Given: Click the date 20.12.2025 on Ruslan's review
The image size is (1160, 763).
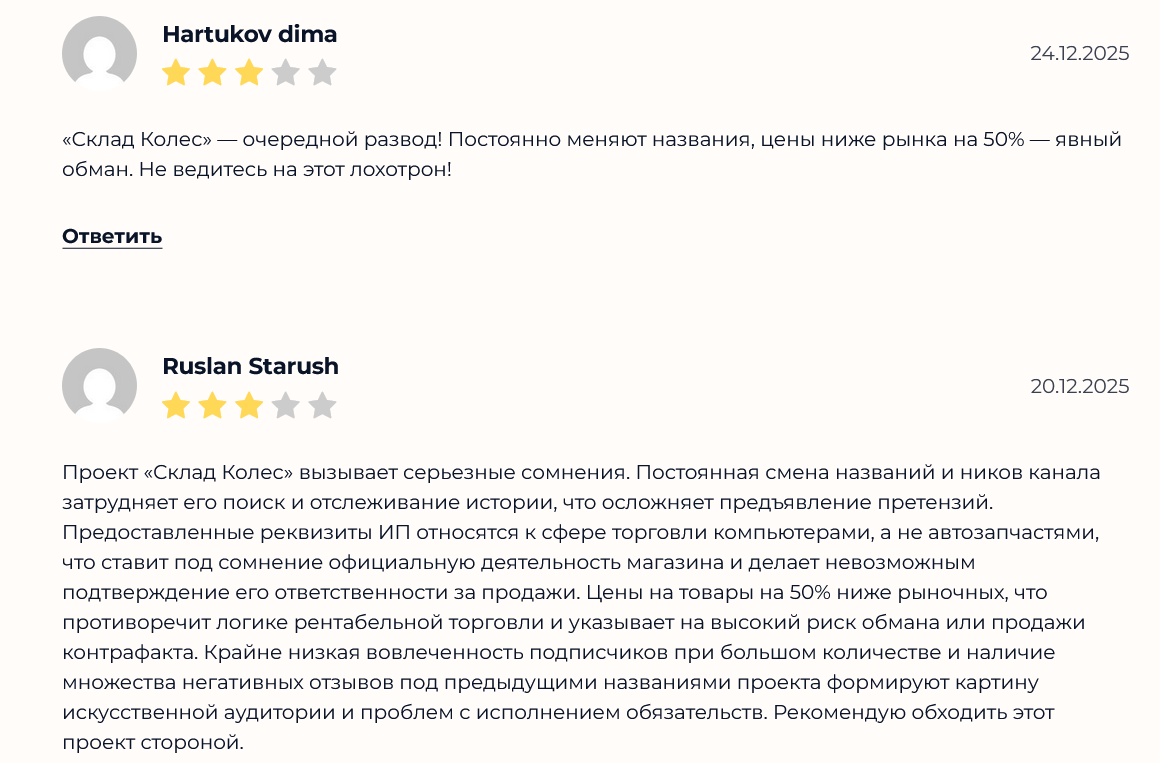Looking at the screenshot, I should (1080, 386).
